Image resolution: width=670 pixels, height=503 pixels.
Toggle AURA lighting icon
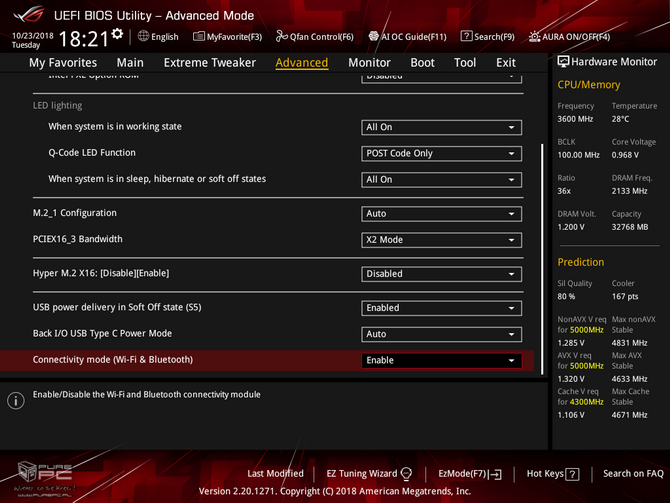tap(535, 37)
